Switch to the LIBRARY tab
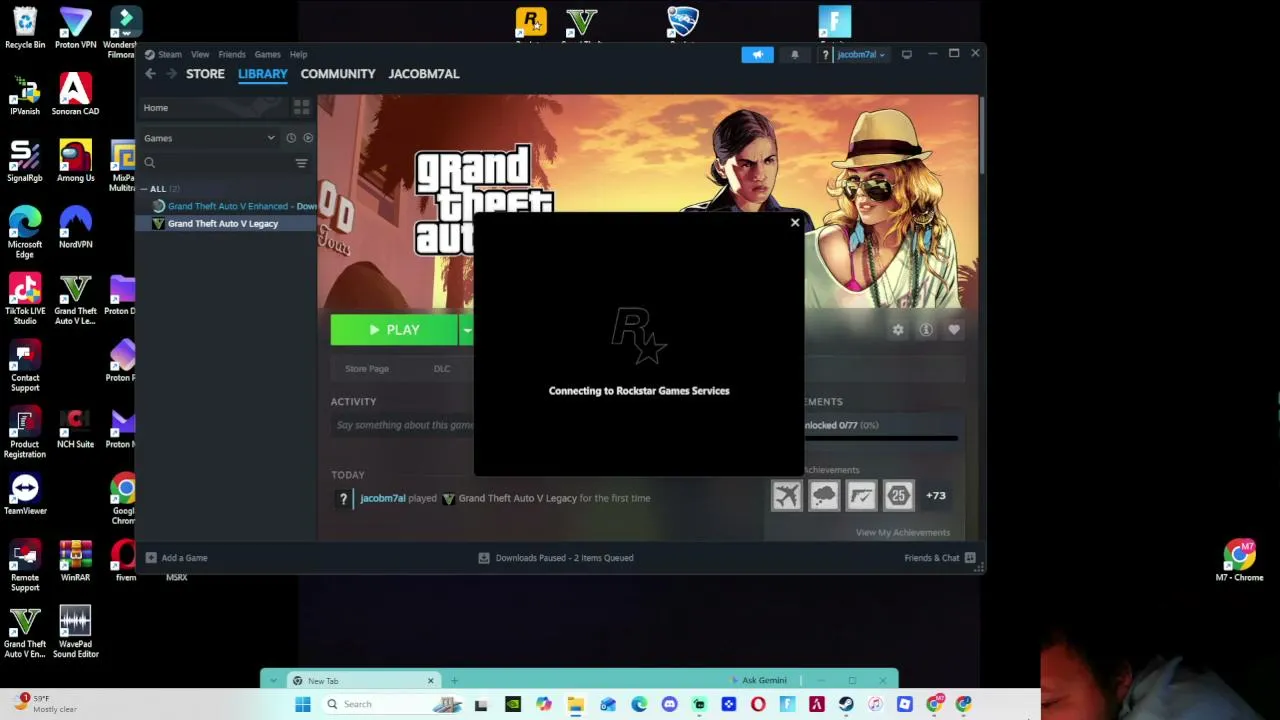The width and height of the screenshot is (1280, 720). (x=262, y=74)
